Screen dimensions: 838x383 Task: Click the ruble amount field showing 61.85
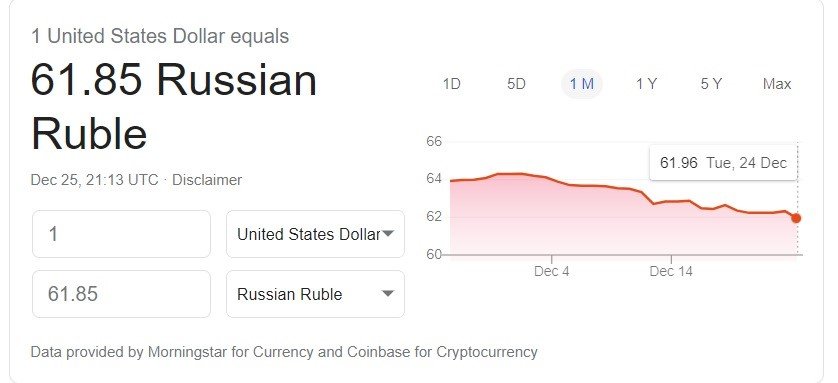(121, 294)
